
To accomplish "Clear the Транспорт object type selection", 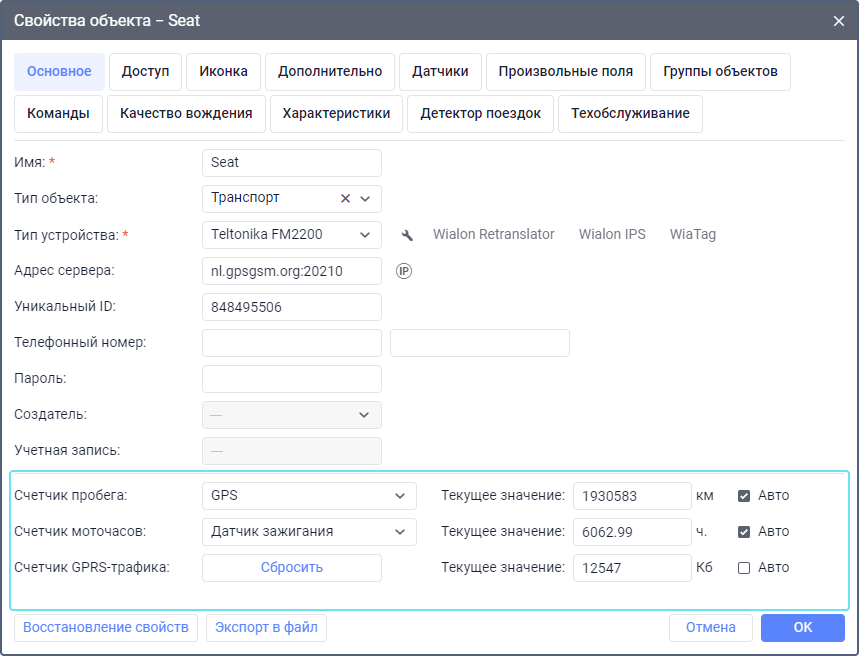I will coord(345,198).
